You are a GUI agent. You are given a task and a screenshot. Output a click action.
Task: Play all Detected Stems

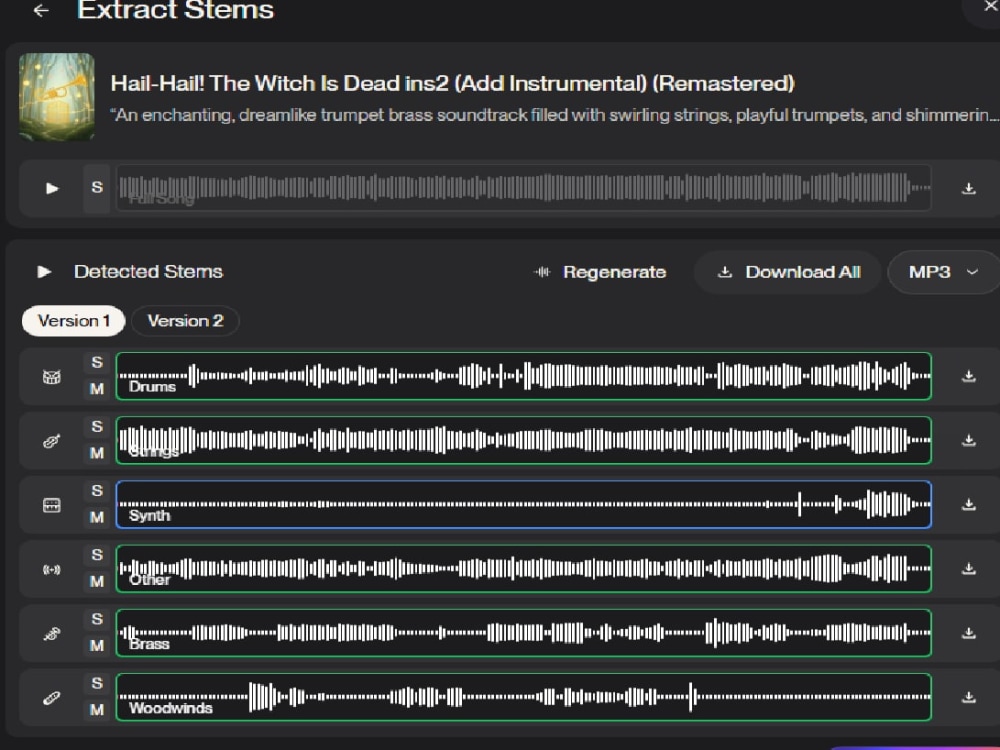coord(44,272)
